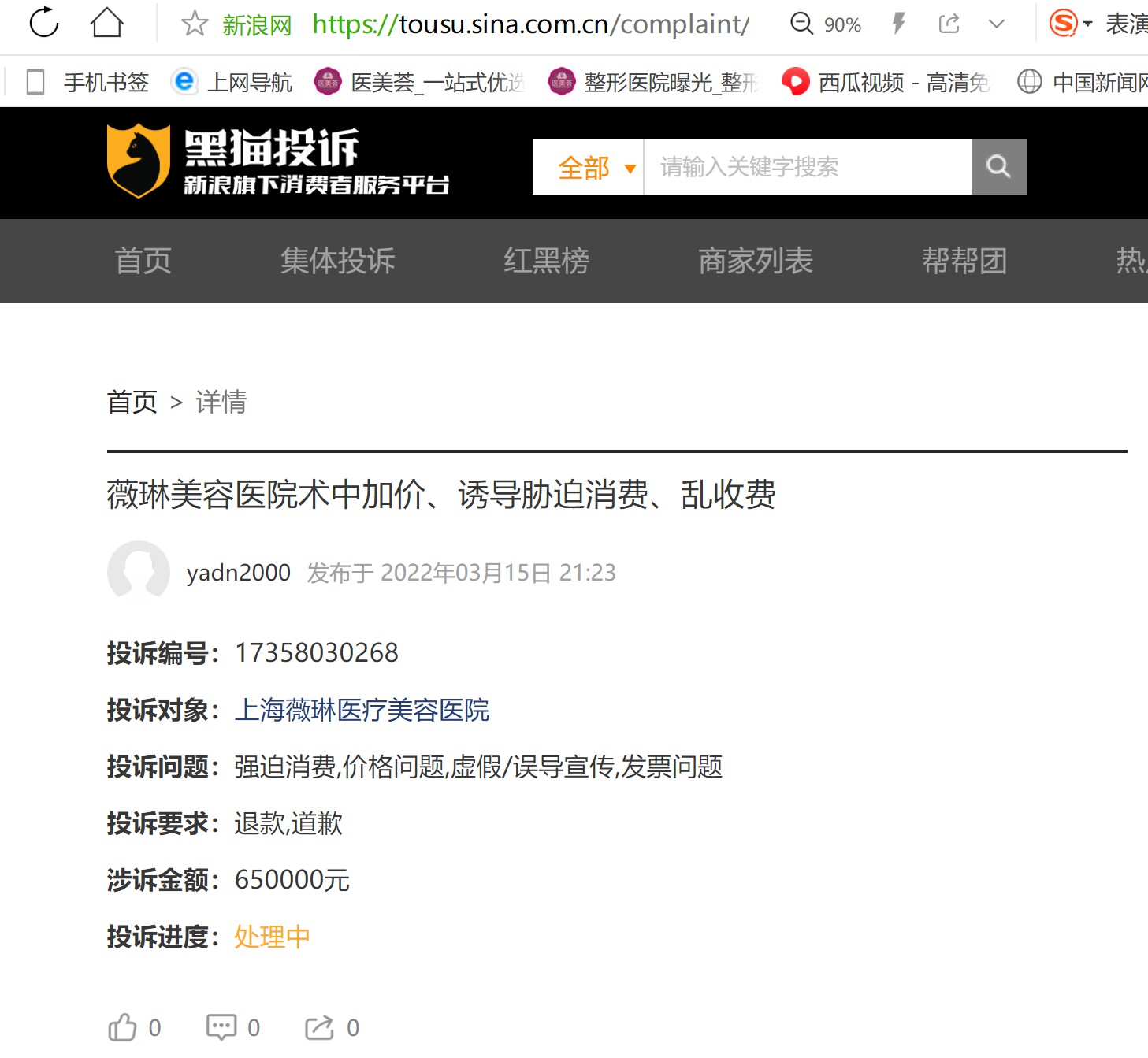Open the 西瓜视频 bookmark
1148x1058 pixels.
click(x=886, y=82)
